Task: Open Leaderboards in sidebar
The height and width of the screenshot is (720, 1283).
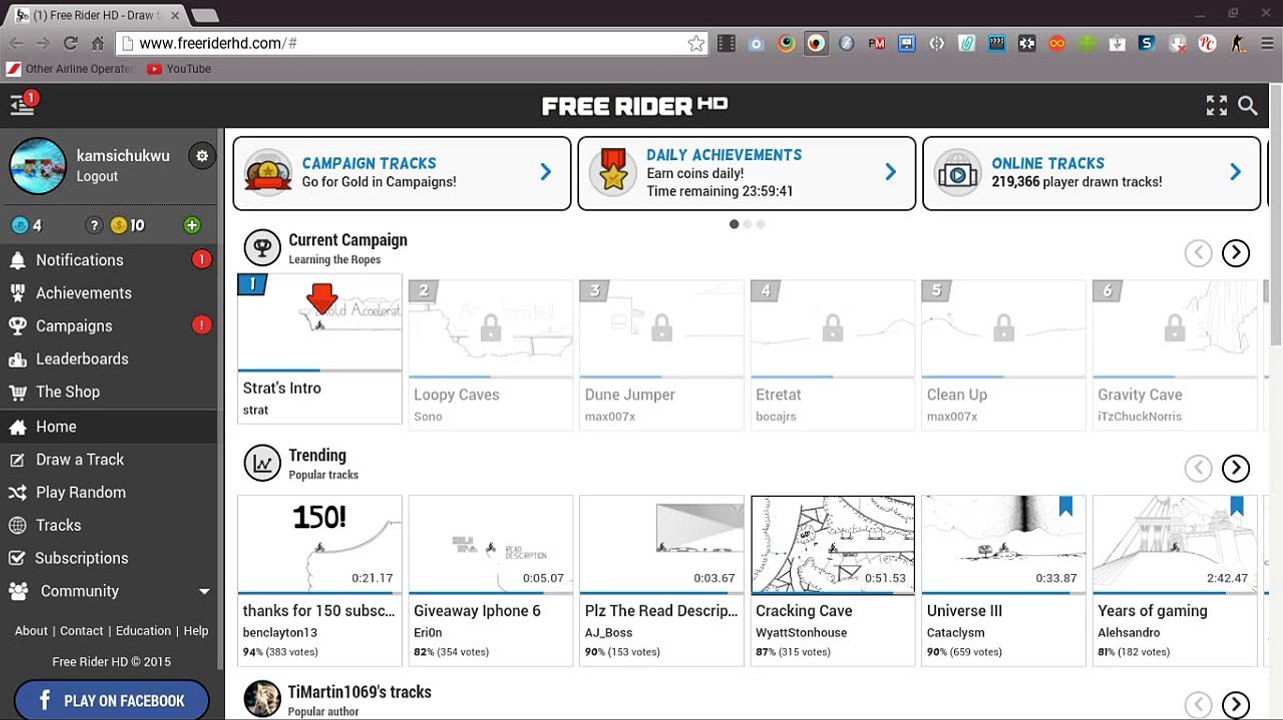Action: (x=109, y=359)
